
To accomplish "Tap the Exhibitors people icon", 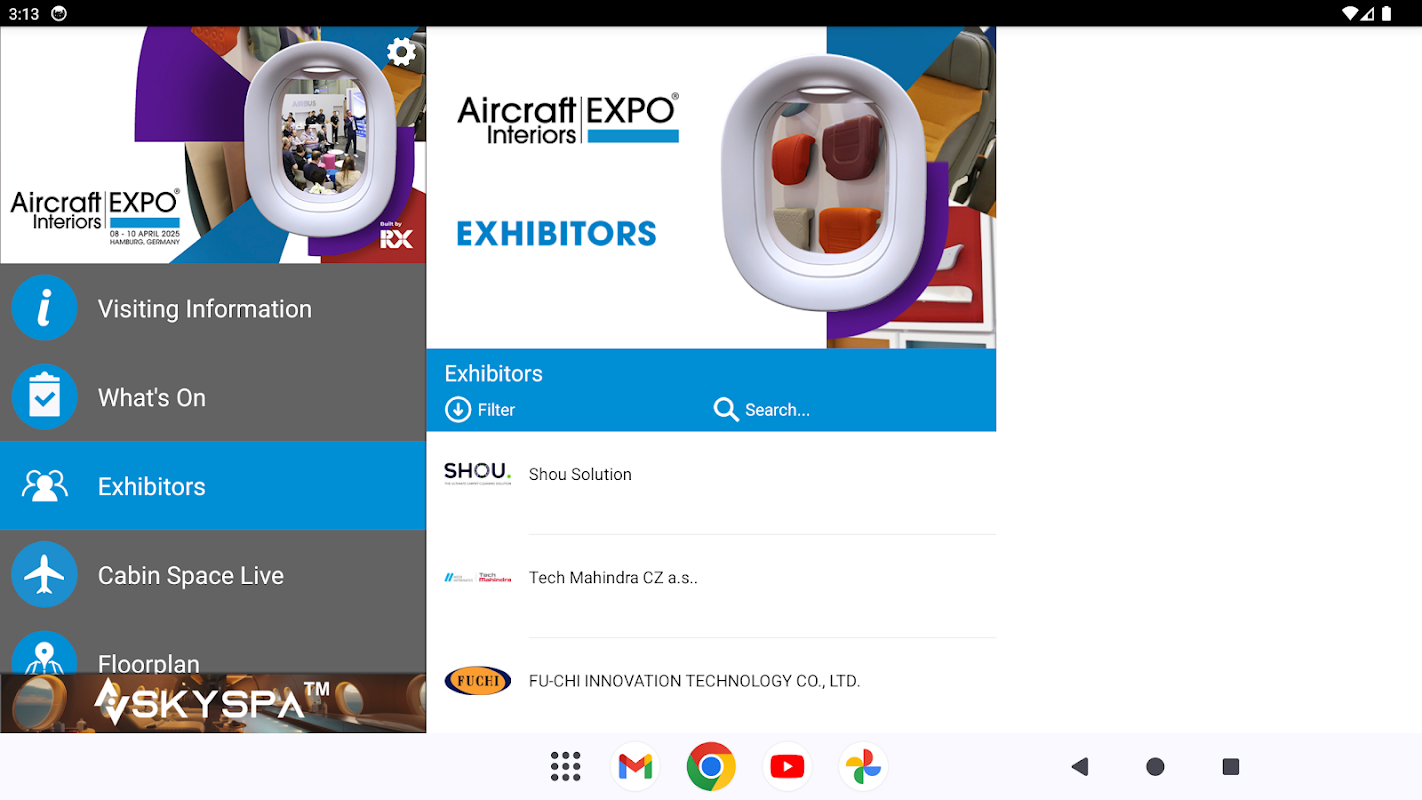I will 44,486.
